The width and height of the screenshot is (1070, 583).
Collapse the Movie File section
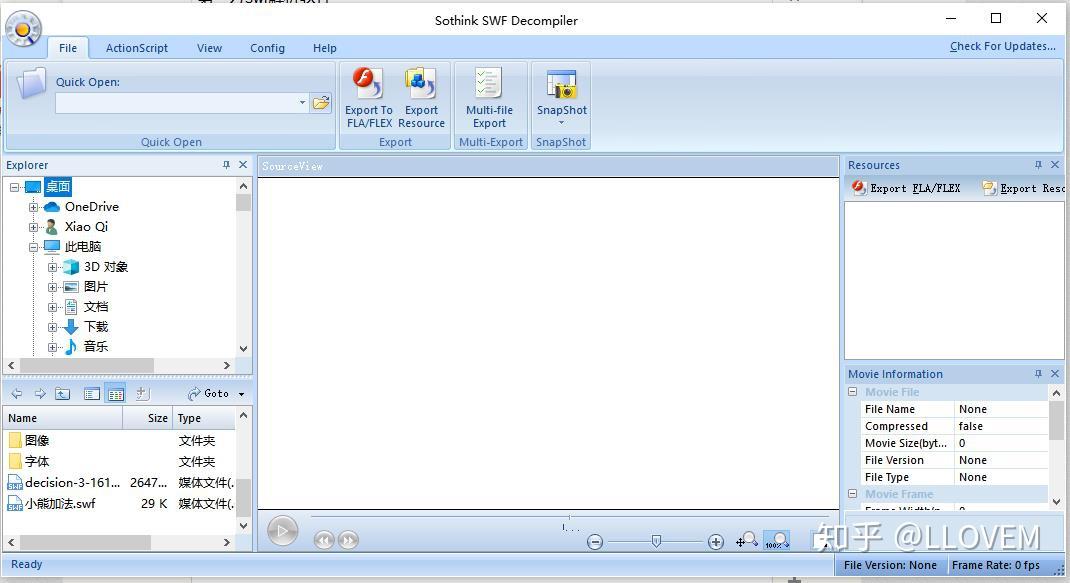pos(852,392)
